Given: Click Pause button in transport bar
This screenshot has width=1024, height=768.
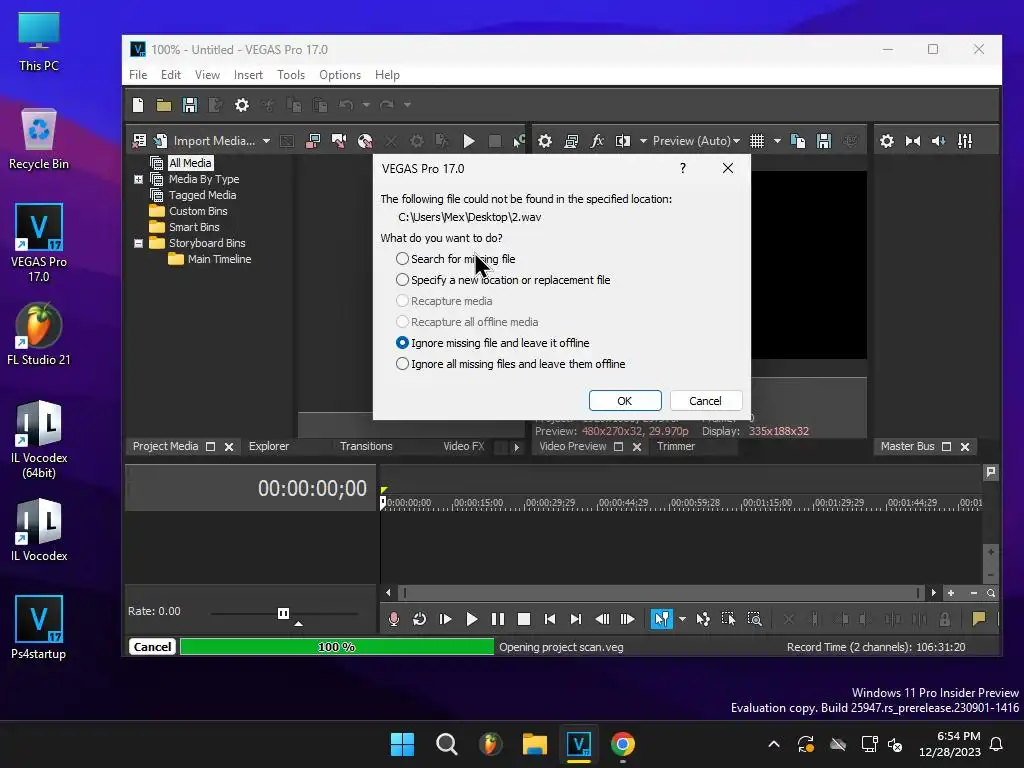Looking at the screenshot, I should click(498, 619).
